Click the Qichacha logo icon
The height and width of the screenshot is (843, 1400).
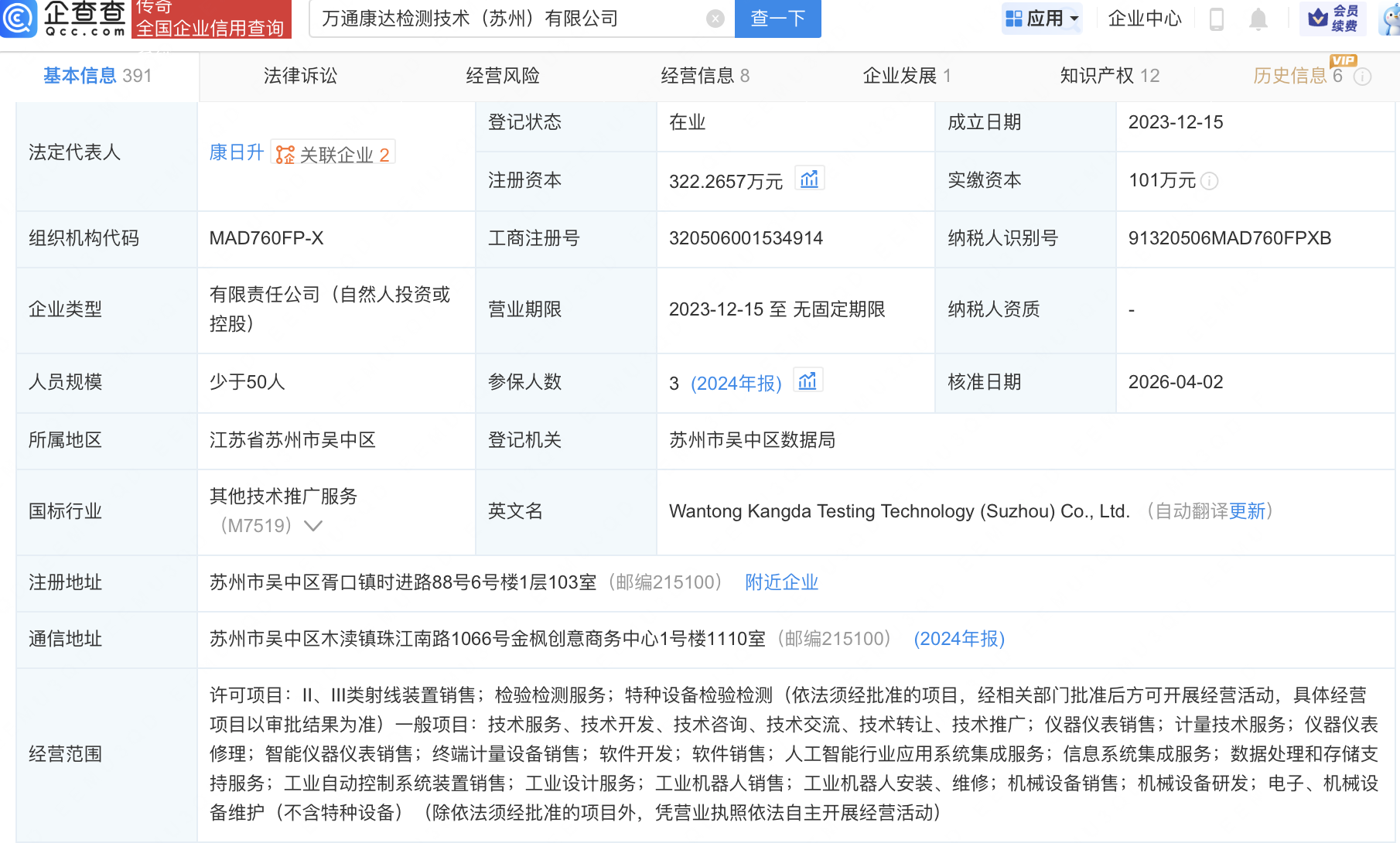pyautogui.click(x=19, y=18)
